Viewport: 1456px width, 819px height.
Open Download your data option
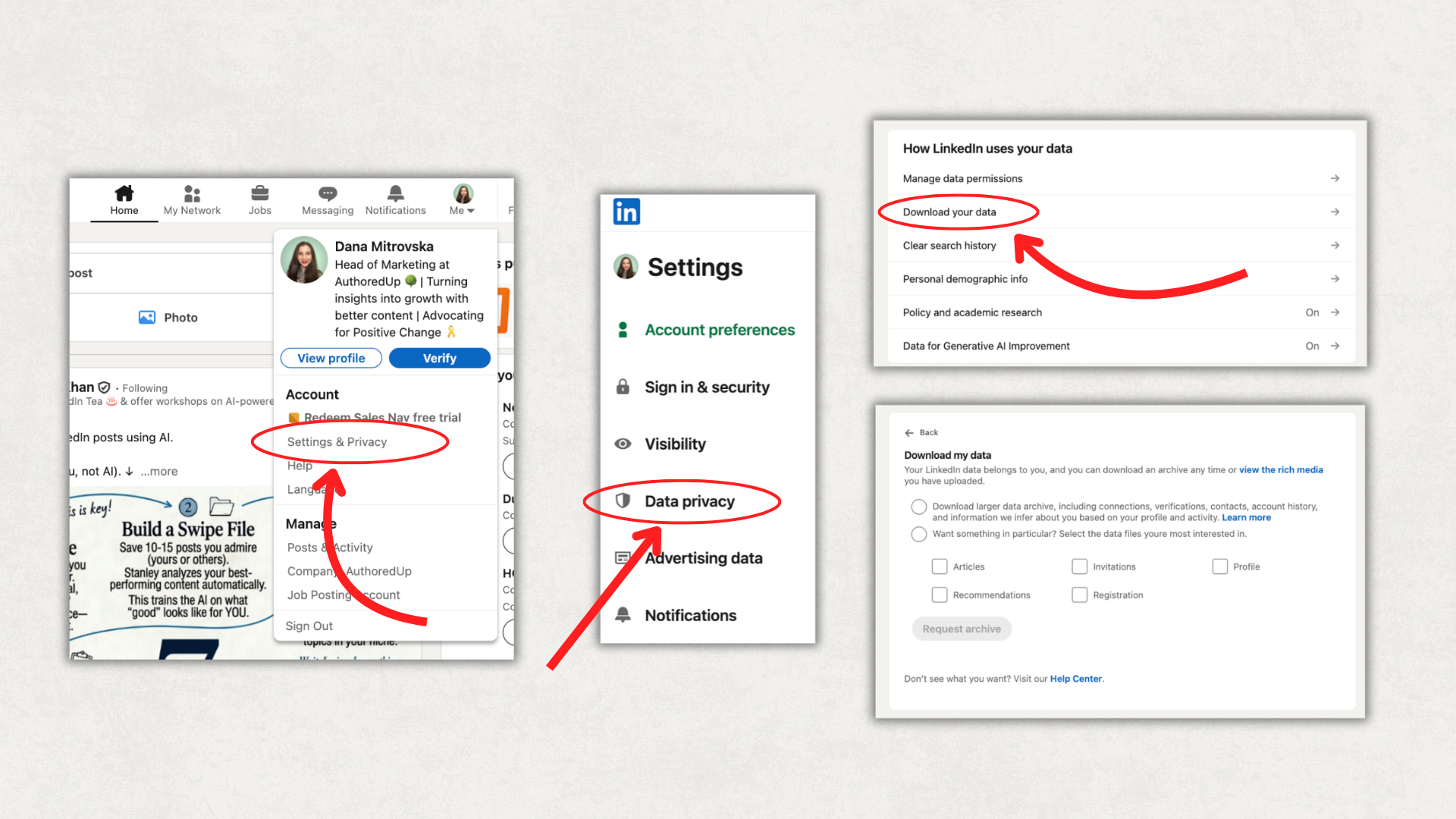1121,212
